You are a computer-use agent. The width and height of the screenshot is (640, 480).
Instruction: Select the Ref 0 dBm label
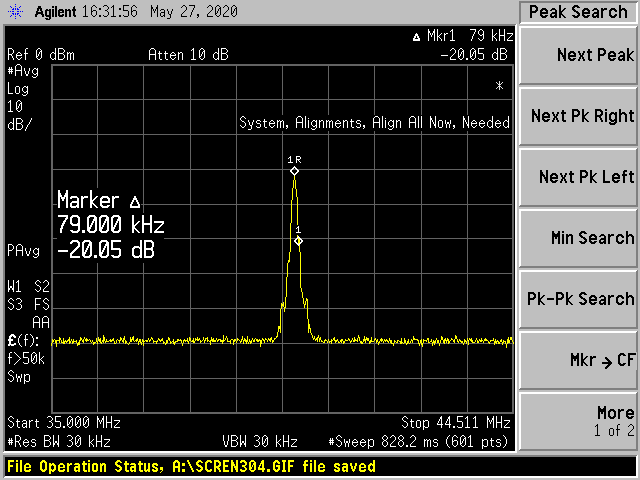tap(41, 54)
